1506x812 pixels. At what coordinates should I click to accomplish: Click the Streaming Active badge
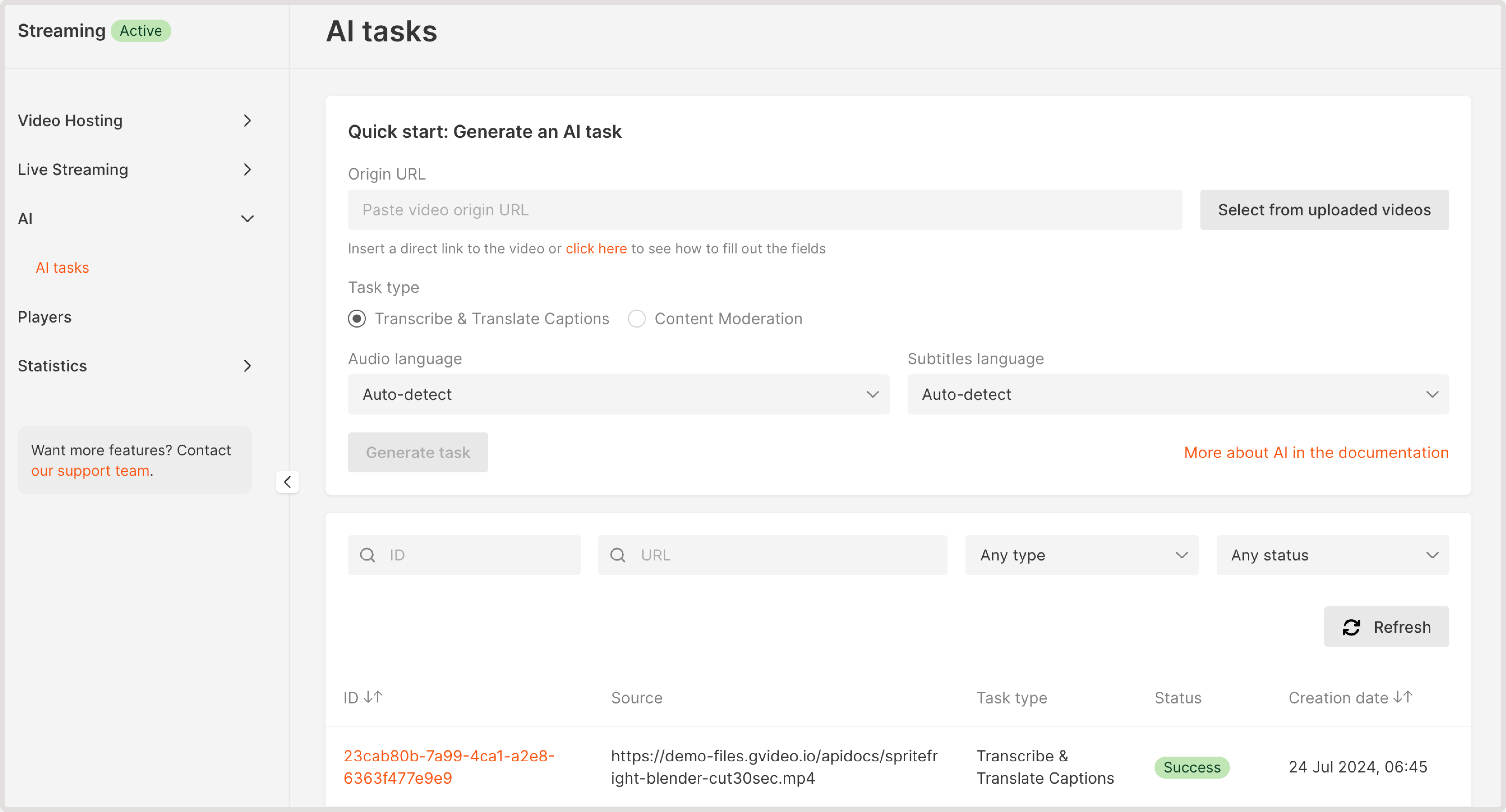(140, 30)
